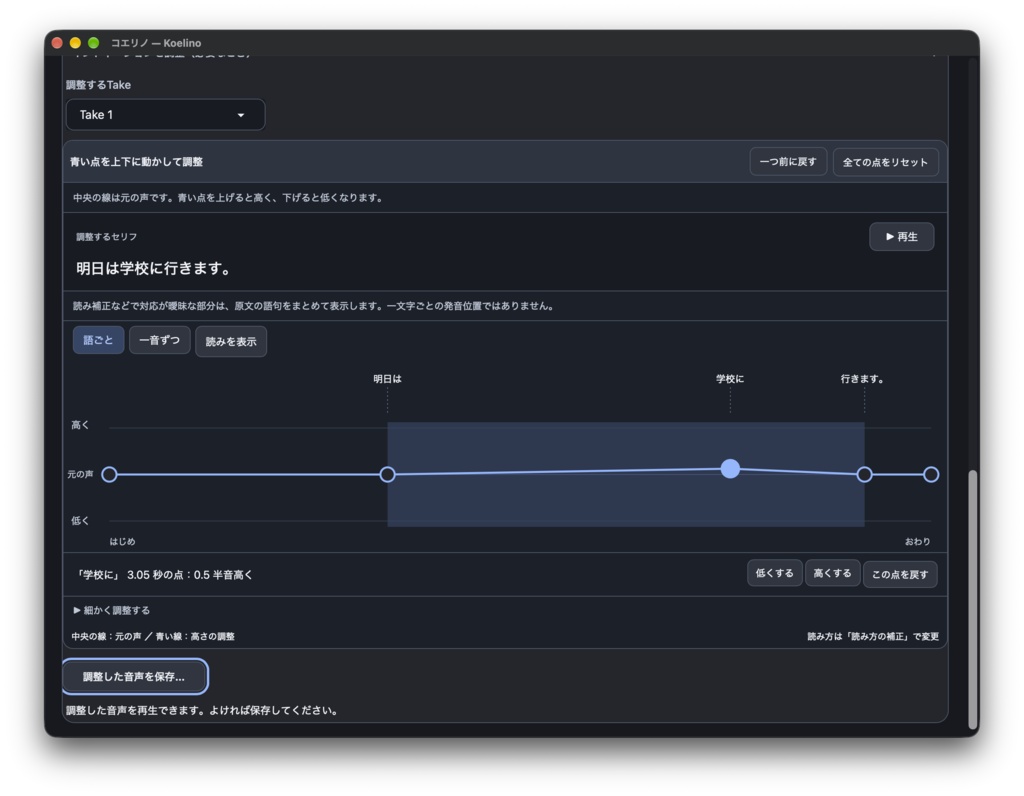This screenshot has height=796, width=1024.
Task: Click the 高く axis label
Action: pyautogui.click(x=80, y=425)
